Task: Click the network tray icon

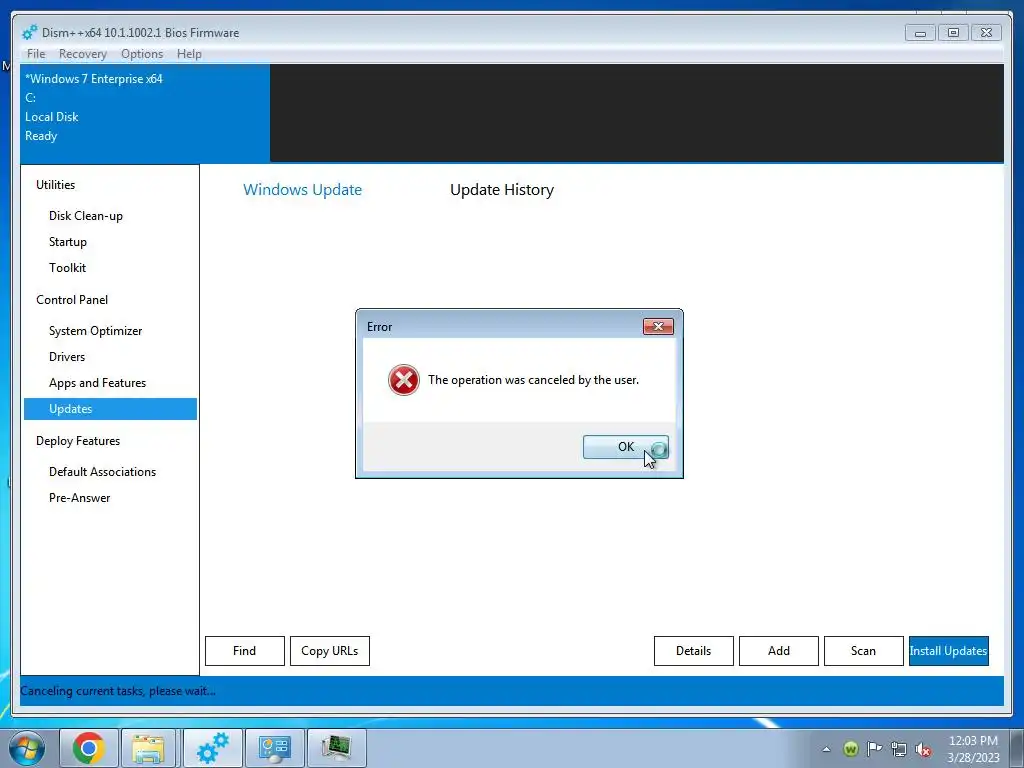Action: (x=899, y=749)
